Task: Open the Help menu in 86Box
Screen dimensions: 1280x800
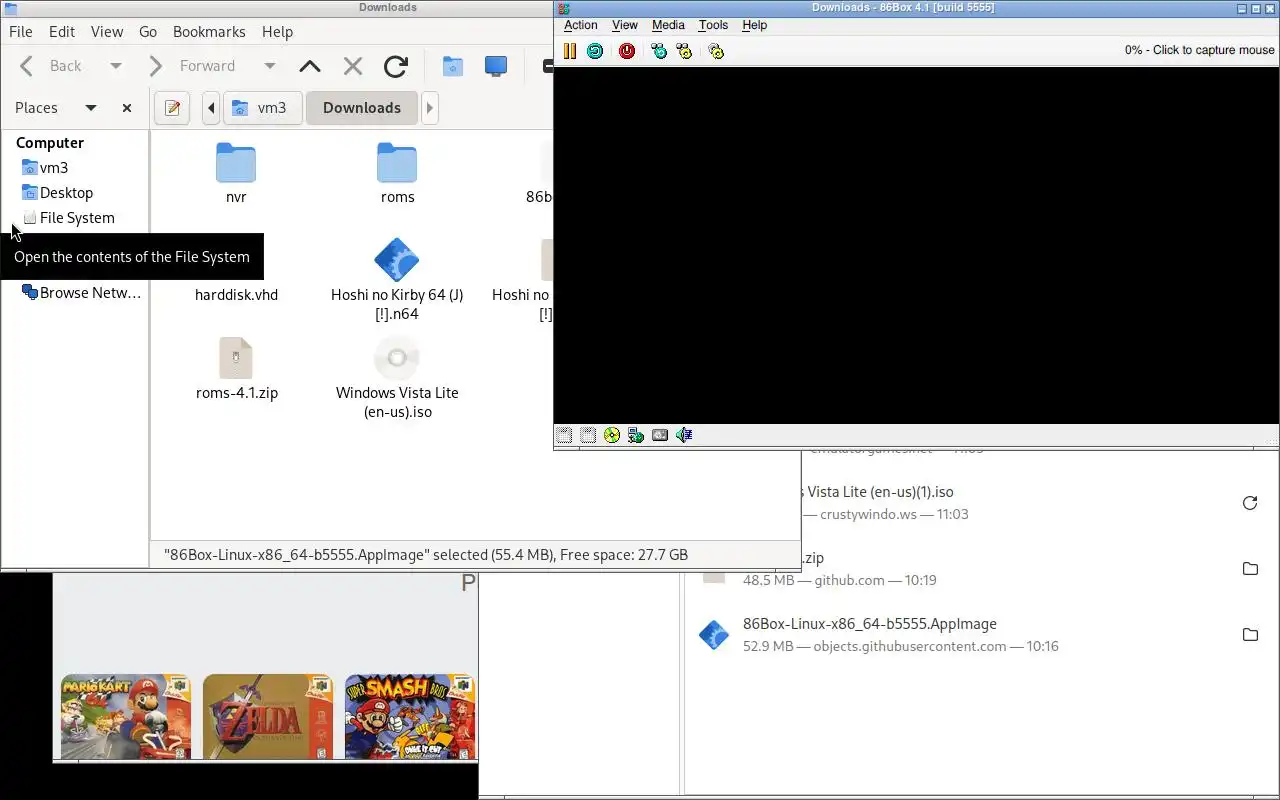Action: click(755, 25)
